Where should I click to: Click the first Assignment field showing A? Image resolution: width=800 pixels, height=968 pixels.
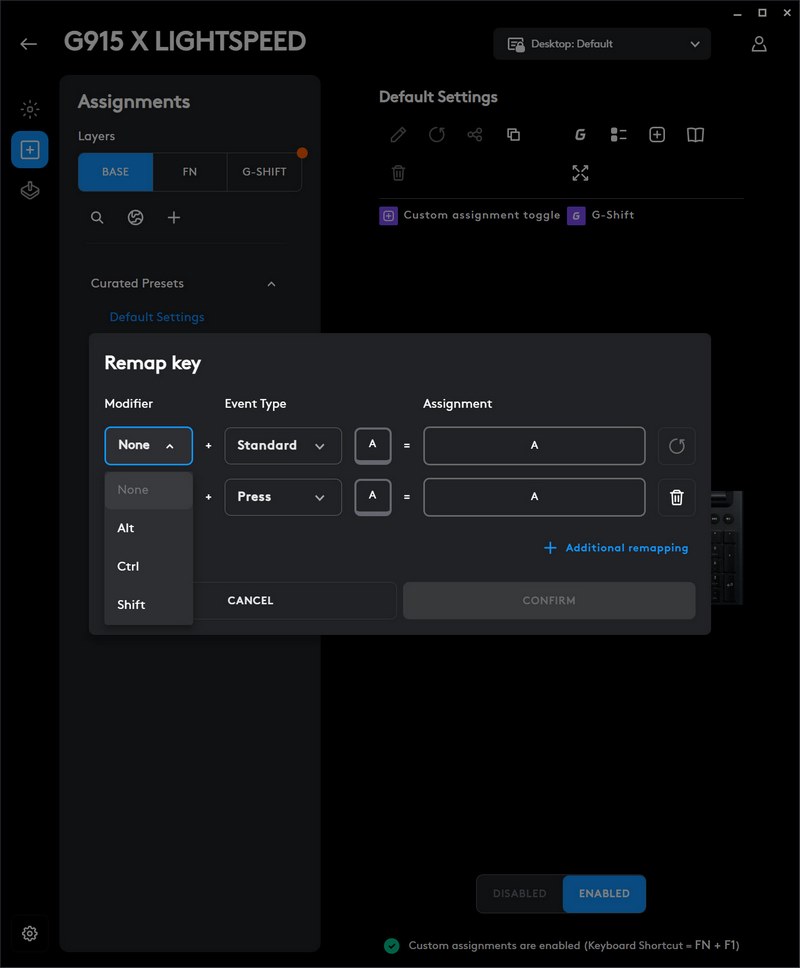point(534,446)
